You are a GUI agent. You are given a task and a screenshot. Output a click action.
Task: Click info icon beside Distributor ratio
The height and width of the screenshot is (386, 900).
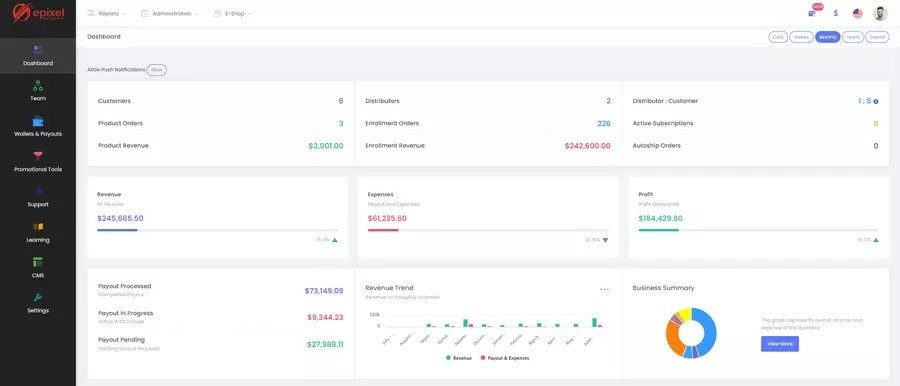click(x=876, y=101)
